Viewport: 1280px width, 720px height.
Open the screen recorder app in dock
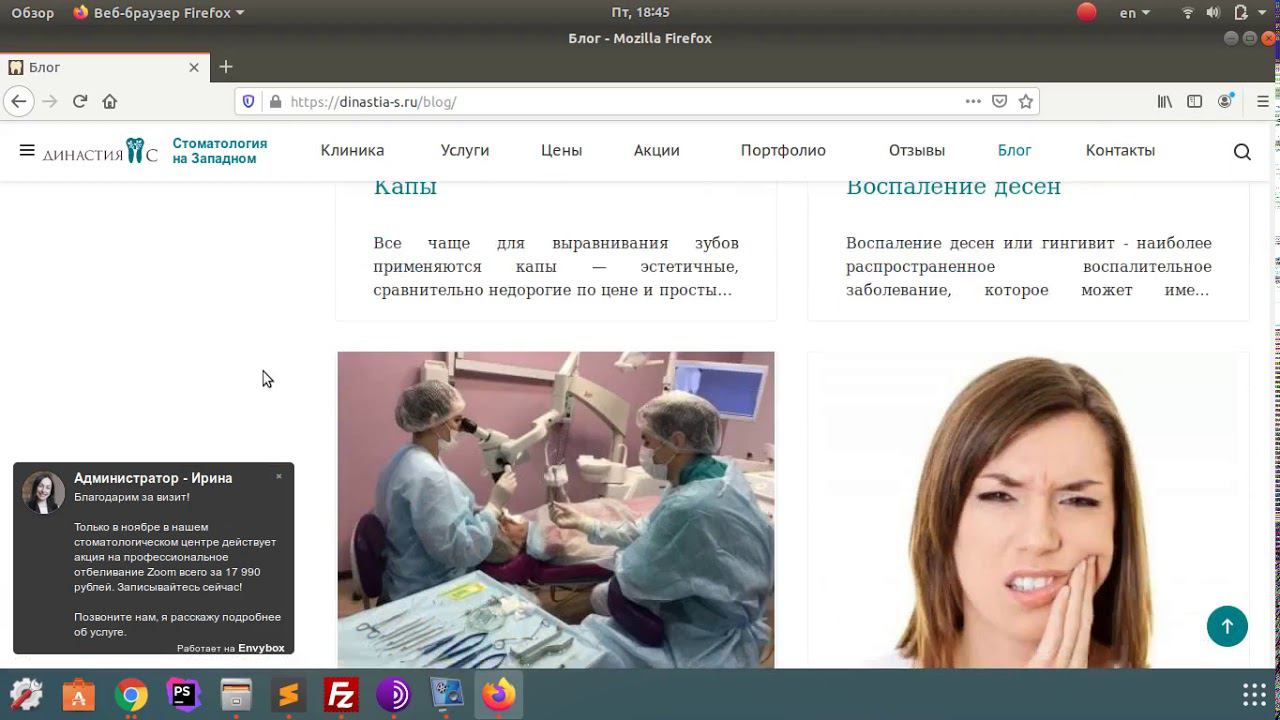coord(446,694)
